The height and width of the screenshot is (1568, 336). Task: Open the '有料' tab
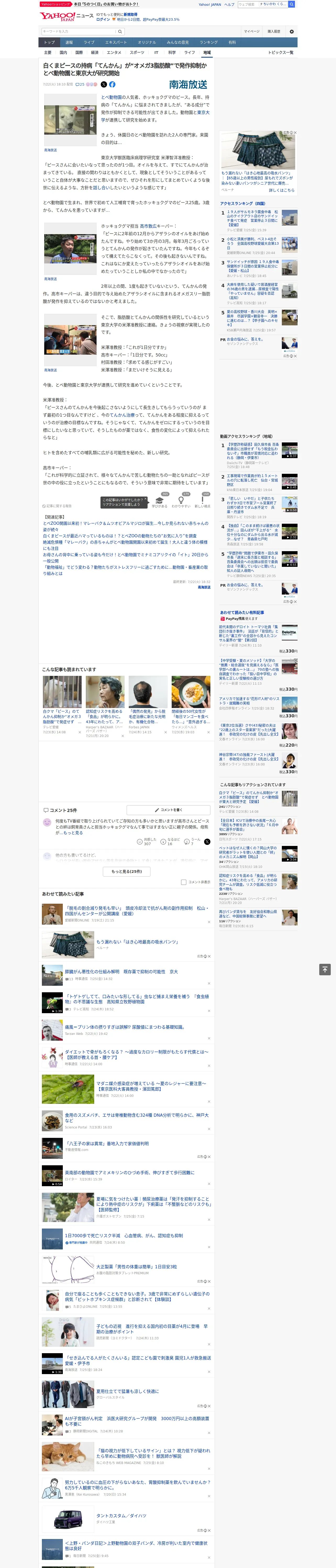(x=232, y=43)
